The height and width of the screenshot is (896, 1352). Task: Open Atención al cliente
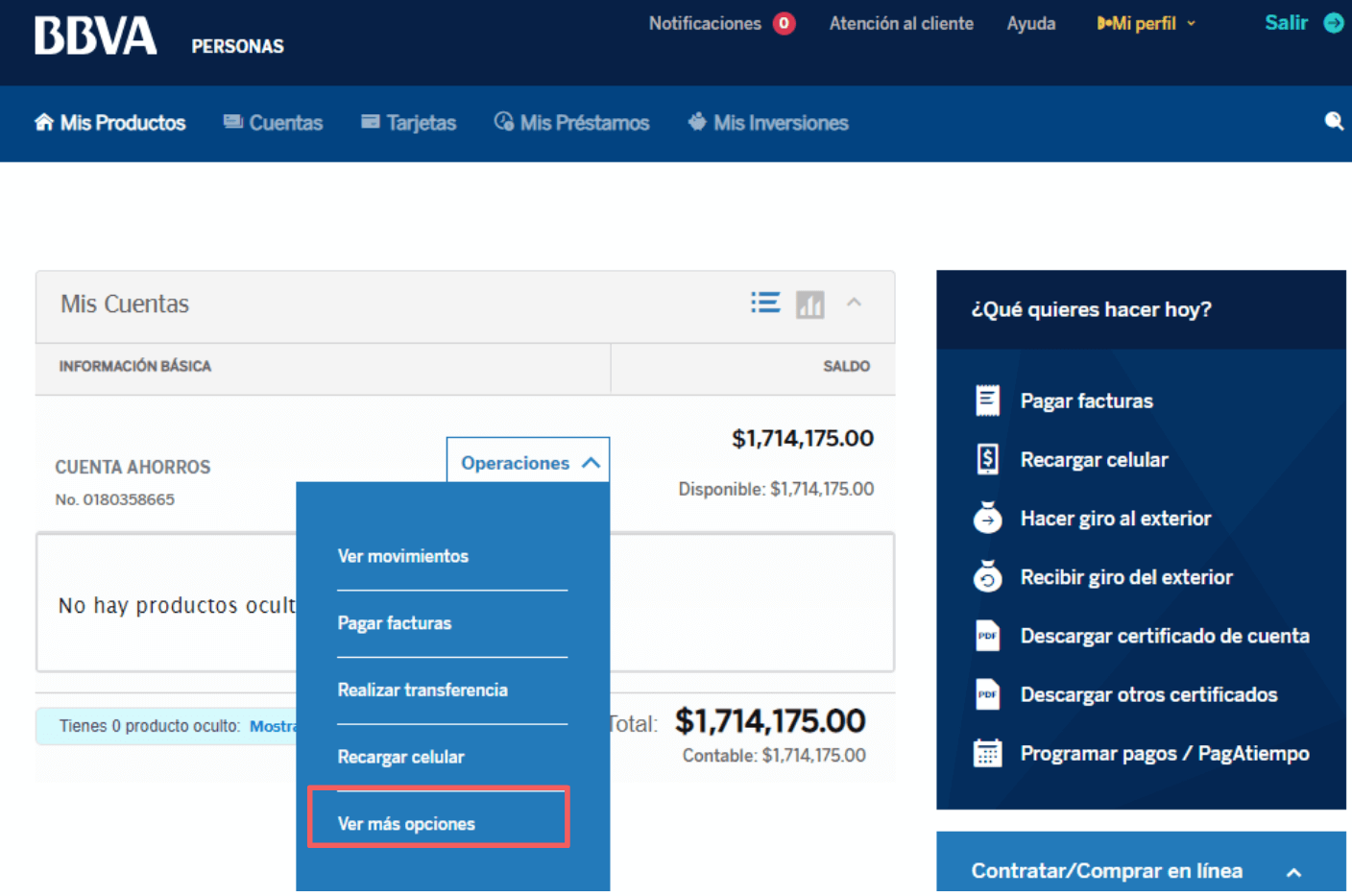901,23
